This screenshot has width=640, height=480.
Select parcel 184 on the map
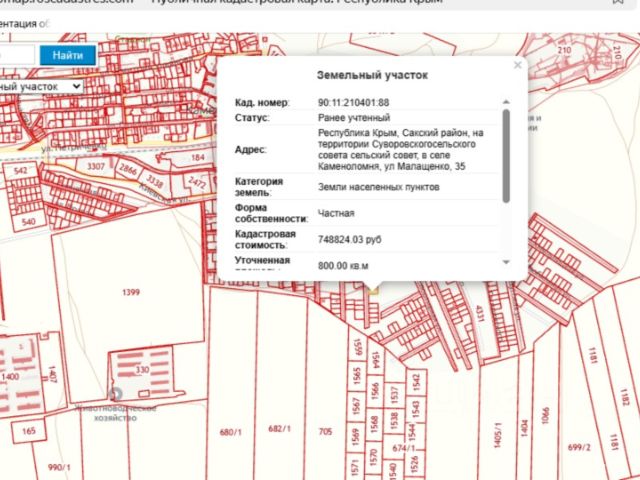tap(198, 158)
